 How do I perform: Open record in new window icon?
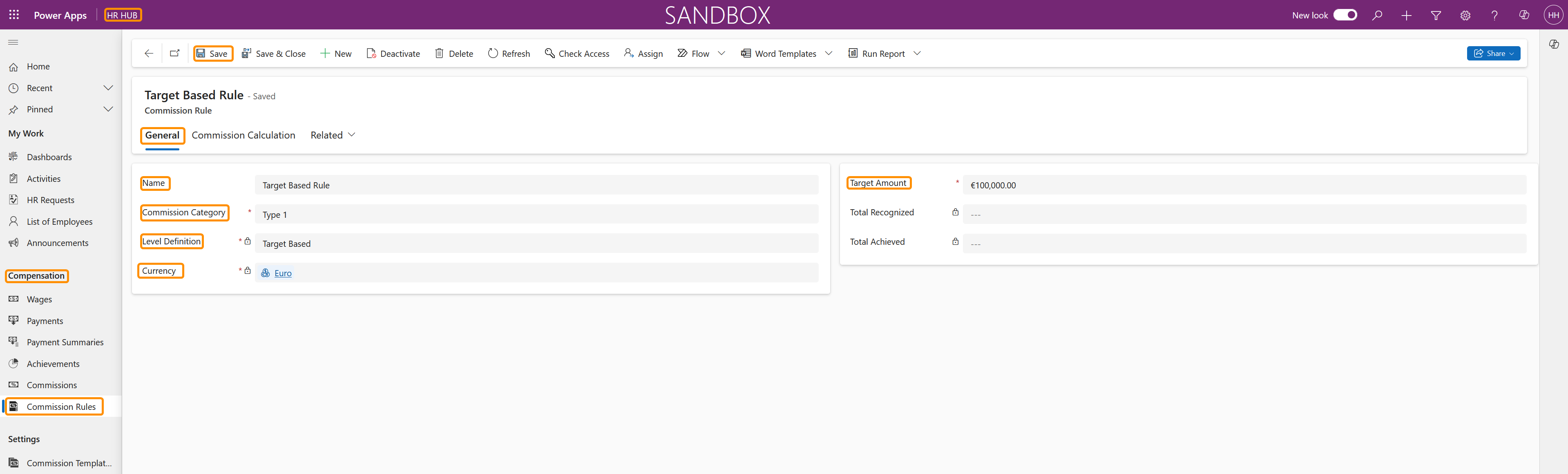point(175,54)
